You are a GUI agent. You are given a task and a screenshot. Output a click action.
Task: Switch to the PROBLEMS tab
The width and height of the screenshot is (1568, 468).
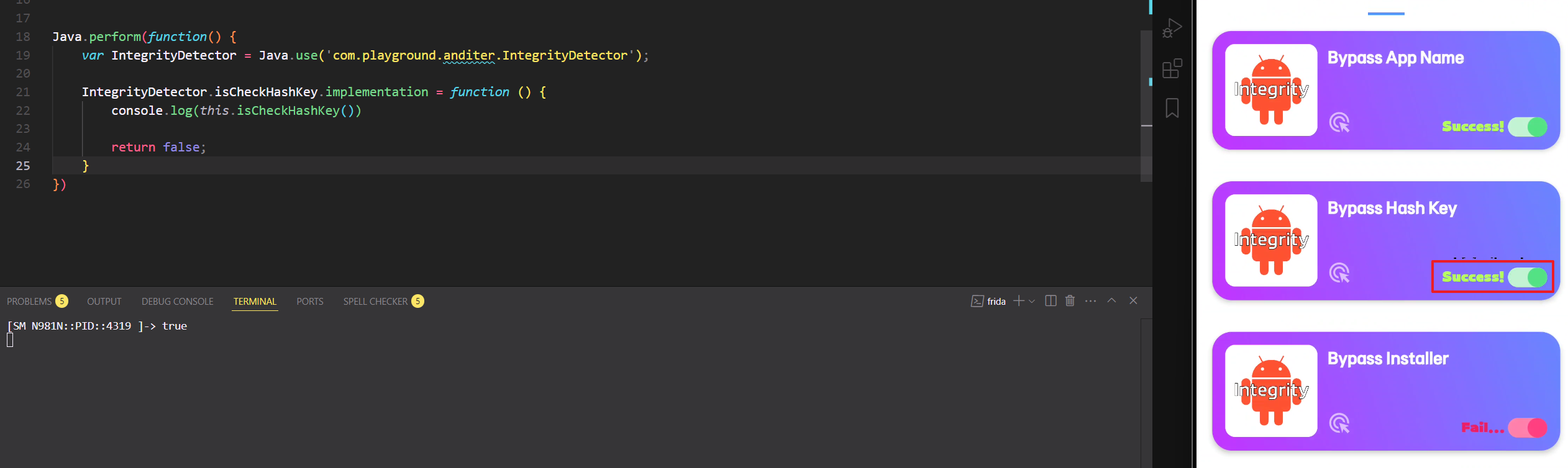pos(37,301)
